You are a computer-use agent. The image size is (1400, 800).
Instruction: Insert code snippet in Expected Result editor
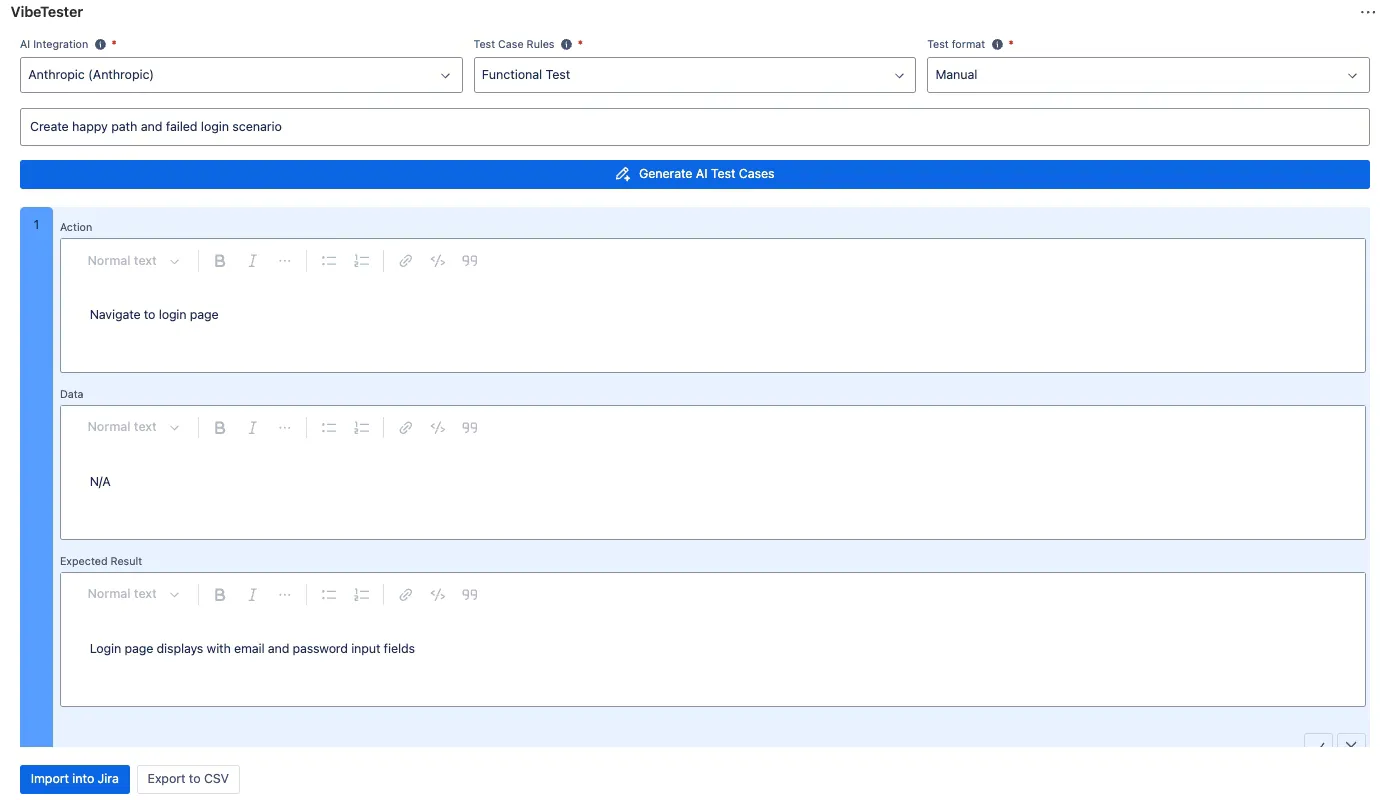(x=437, y=594)
